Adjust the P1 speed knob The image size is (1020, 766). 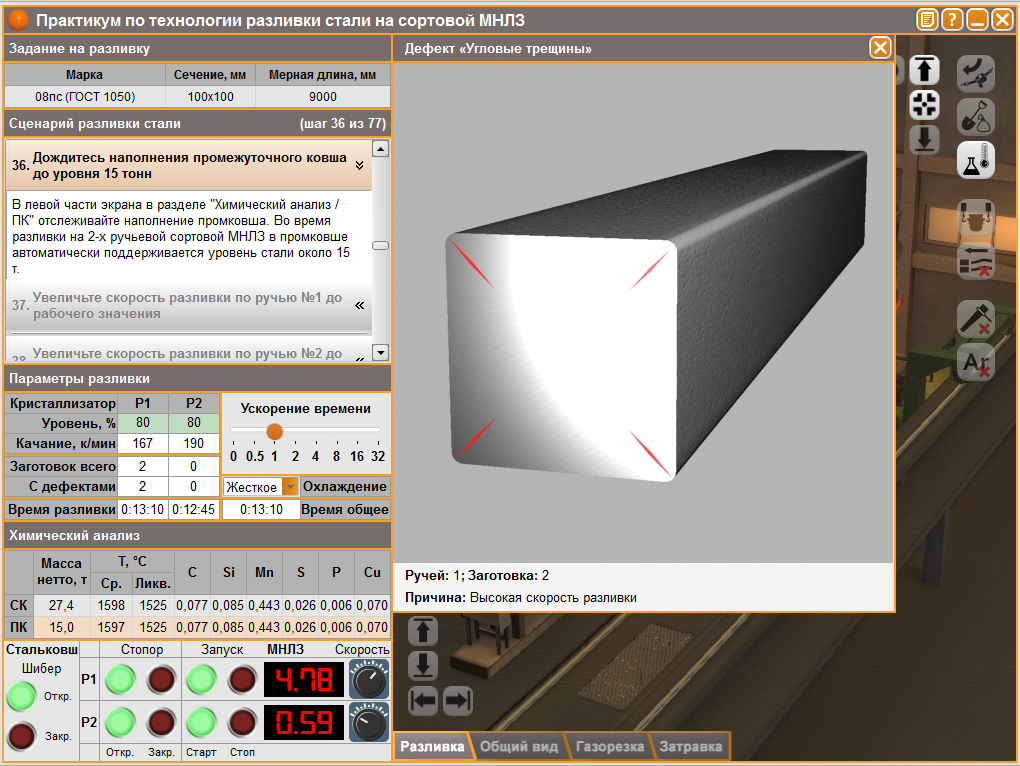click(x=369, y=679)
